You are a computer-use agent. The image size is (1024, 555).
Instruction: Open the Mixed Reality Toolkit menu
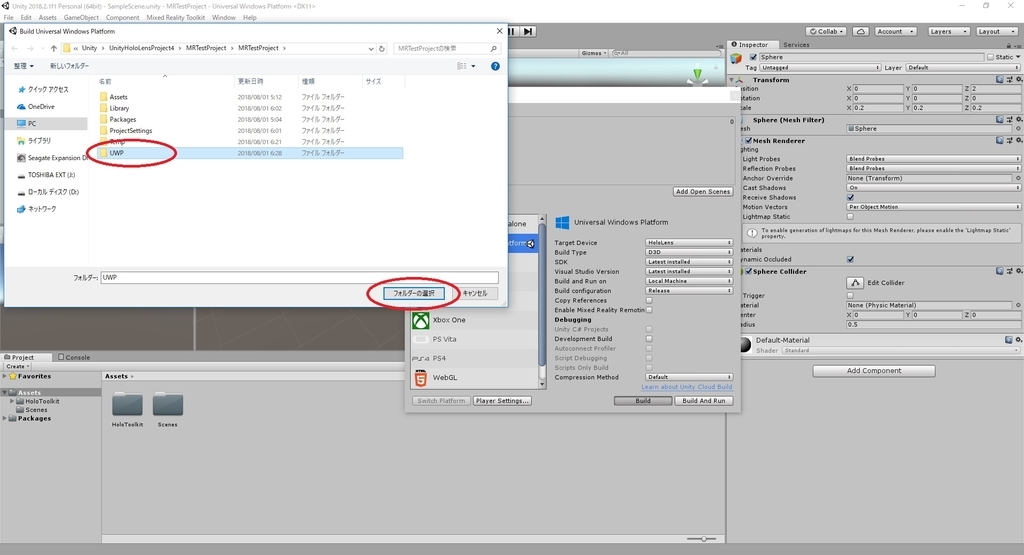176,18
